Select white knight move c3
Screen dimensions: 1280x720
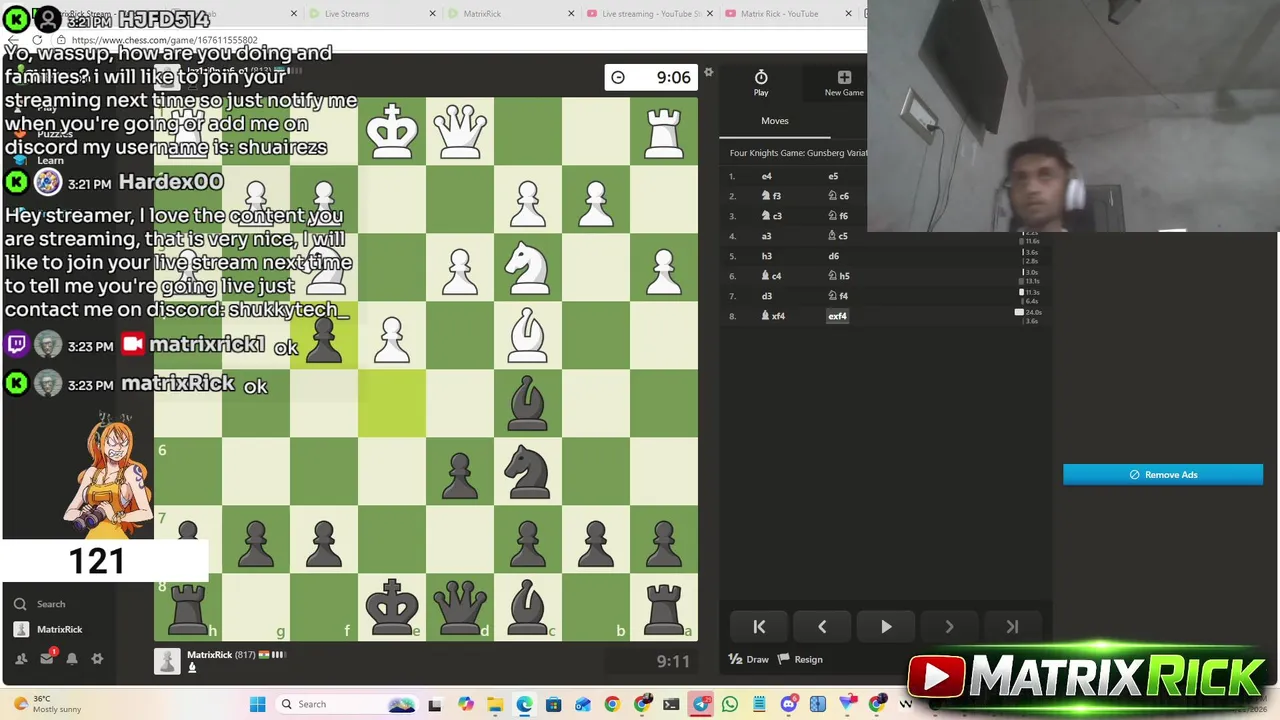click(772, 216)
